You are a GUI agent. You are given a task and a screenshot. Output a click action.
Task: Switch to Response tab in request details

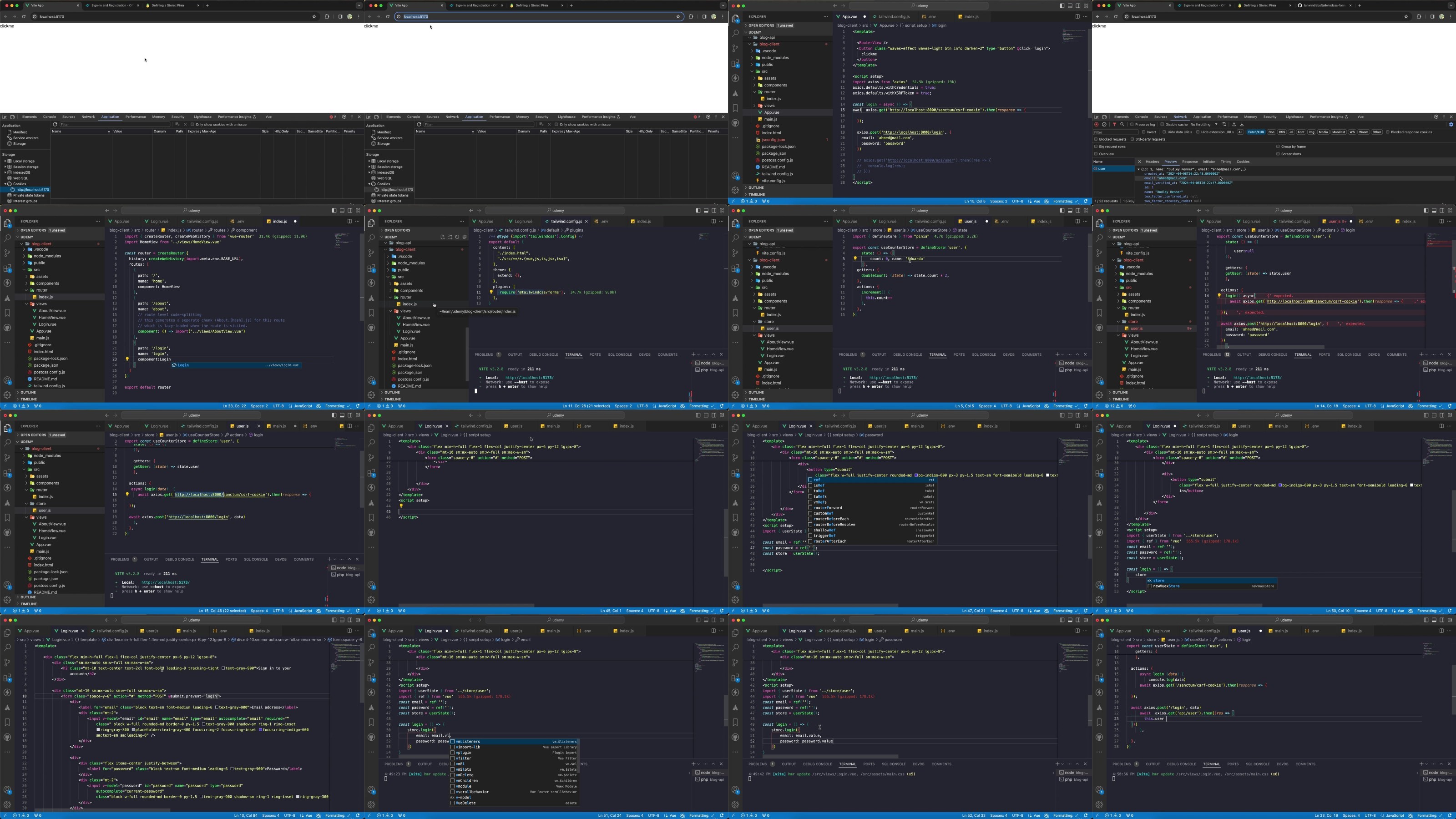tap(1190, 162)
